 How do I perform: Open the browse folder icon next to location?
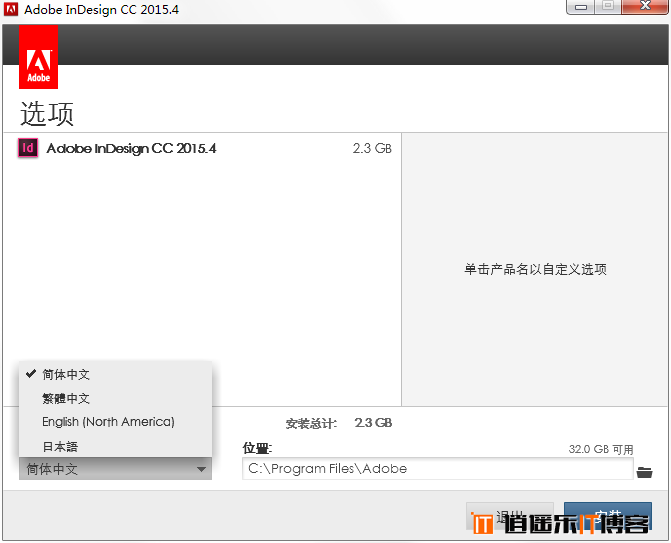(x=644, y=472)
